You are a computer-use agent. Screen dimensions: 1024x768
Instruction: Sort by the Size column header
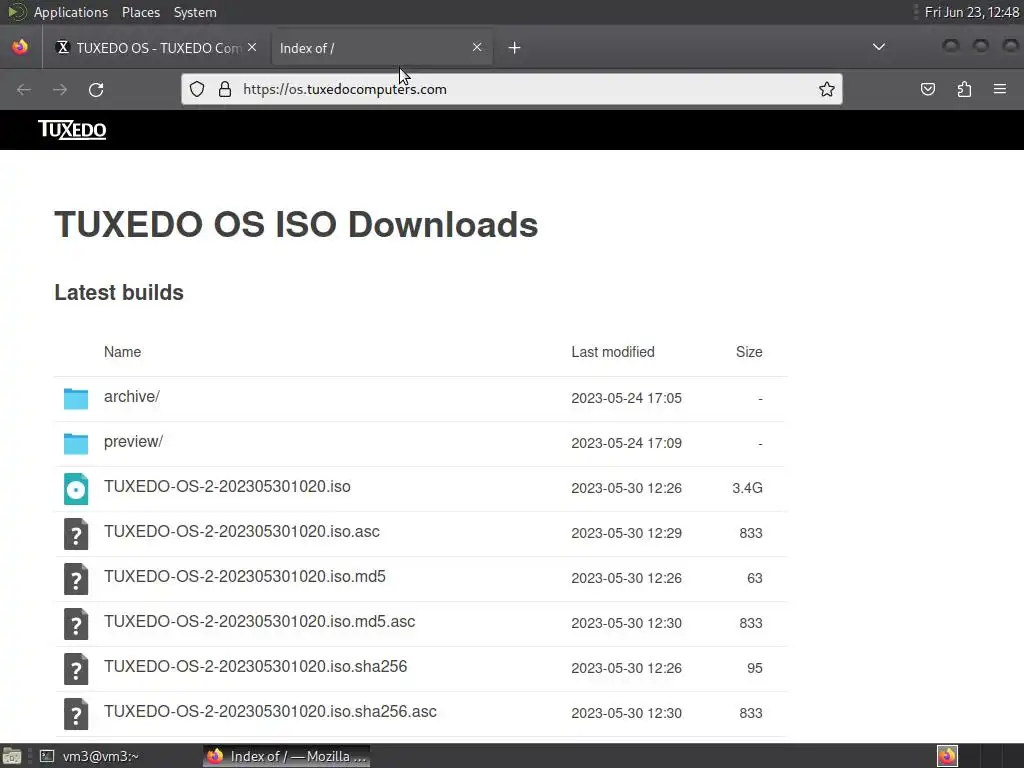tap(749, 352)
